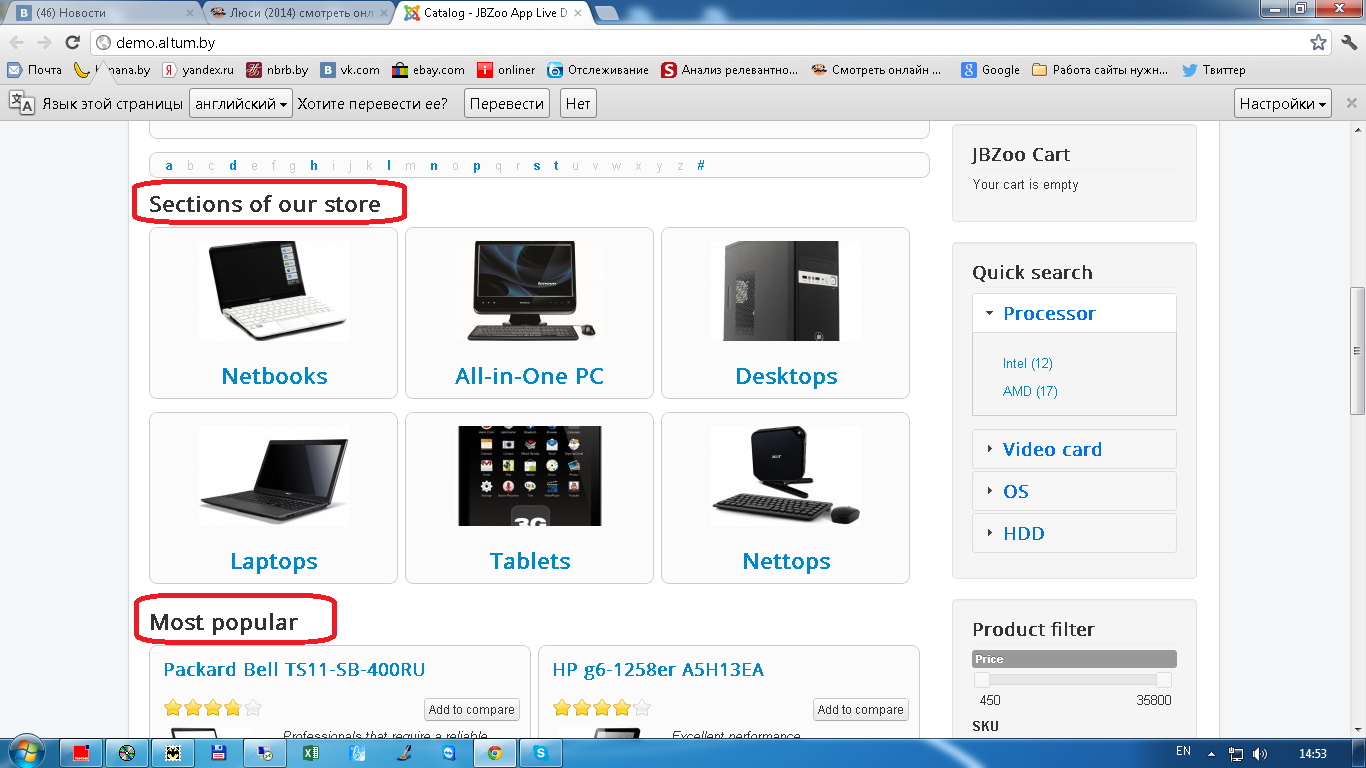Rate Packard Bell TS11-SB-400RU five stars
Screen dimensions: 1366x768
253,708
